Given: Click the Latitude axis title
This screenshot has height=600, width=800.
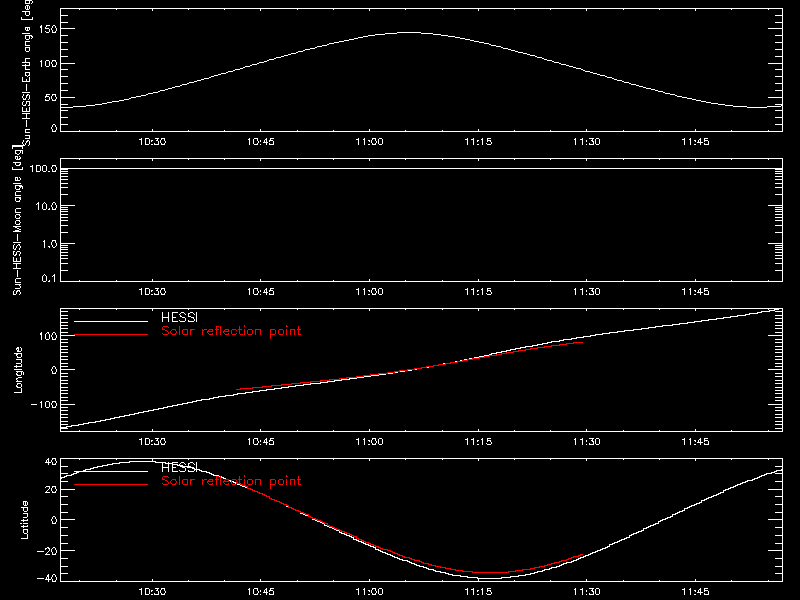Looking at the screenshot, I should 24,519.
